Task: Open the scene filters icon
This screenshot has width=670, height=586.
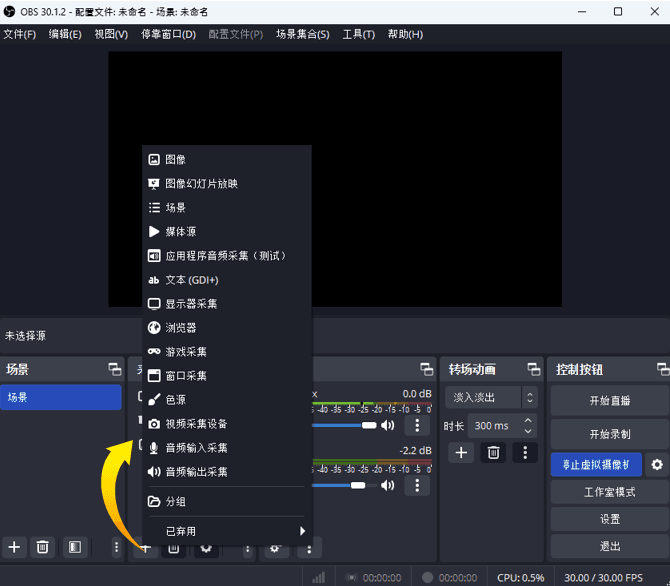Action: [x=73, y=547]
